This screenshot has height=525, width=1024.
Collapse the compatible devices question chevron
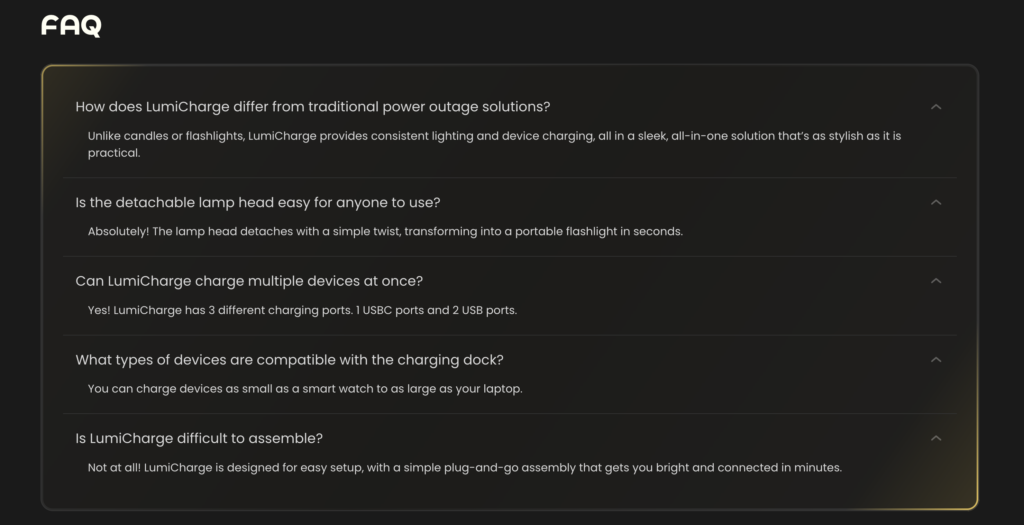pos(936,359)
